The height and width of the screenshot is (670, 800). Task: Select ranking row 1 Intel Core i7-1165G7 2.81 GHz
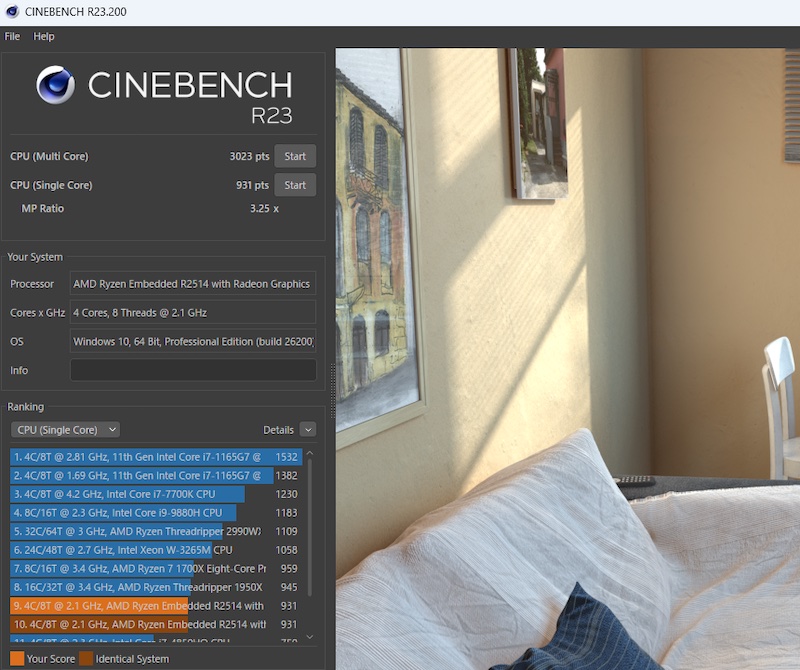156,457
